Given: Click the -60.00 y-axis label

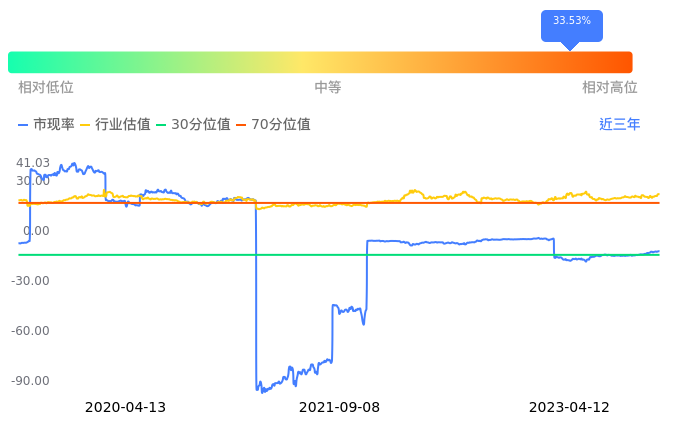Looking at the screenshot, I should [33, 331].
